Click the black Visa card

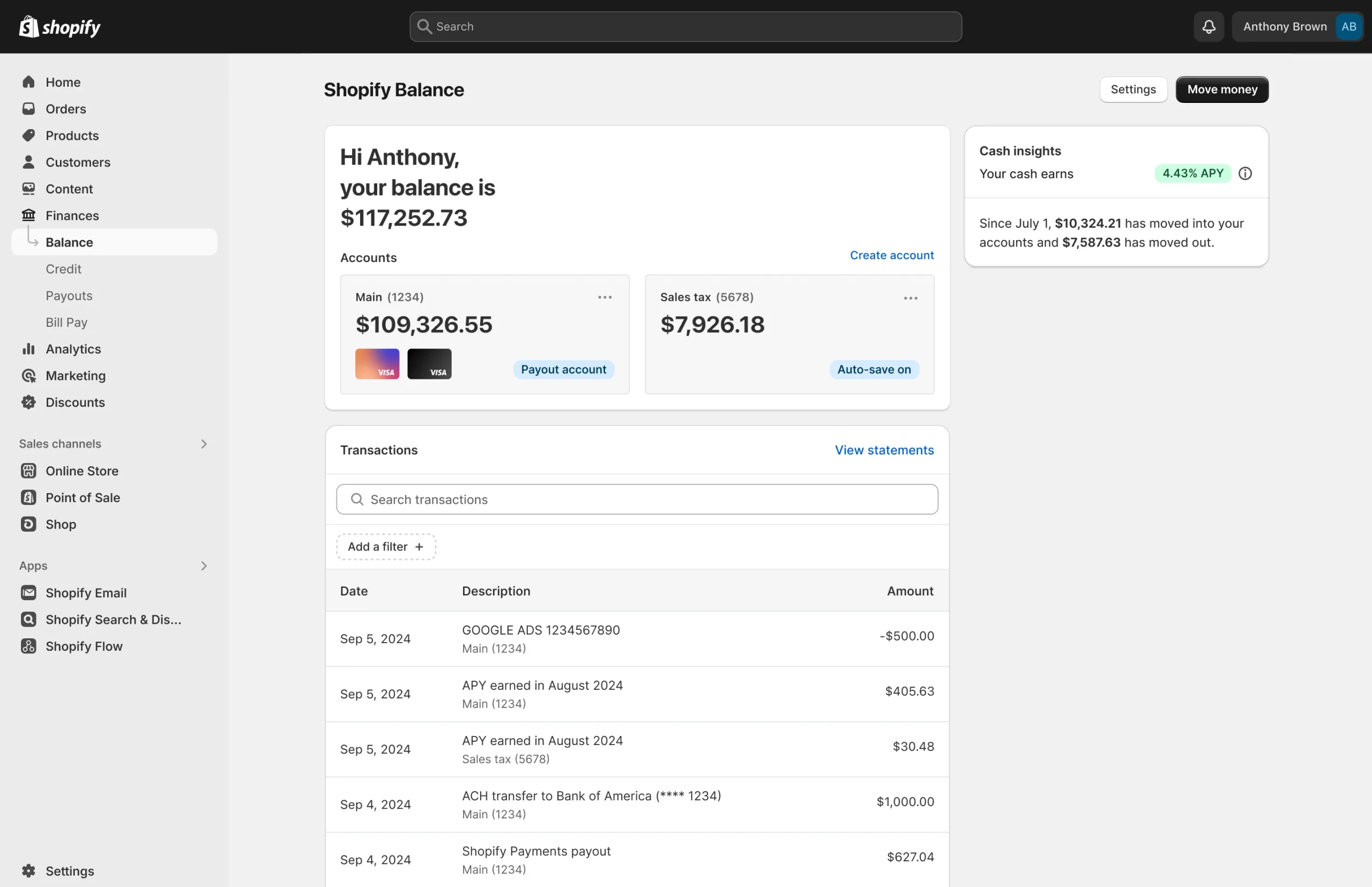429,363
